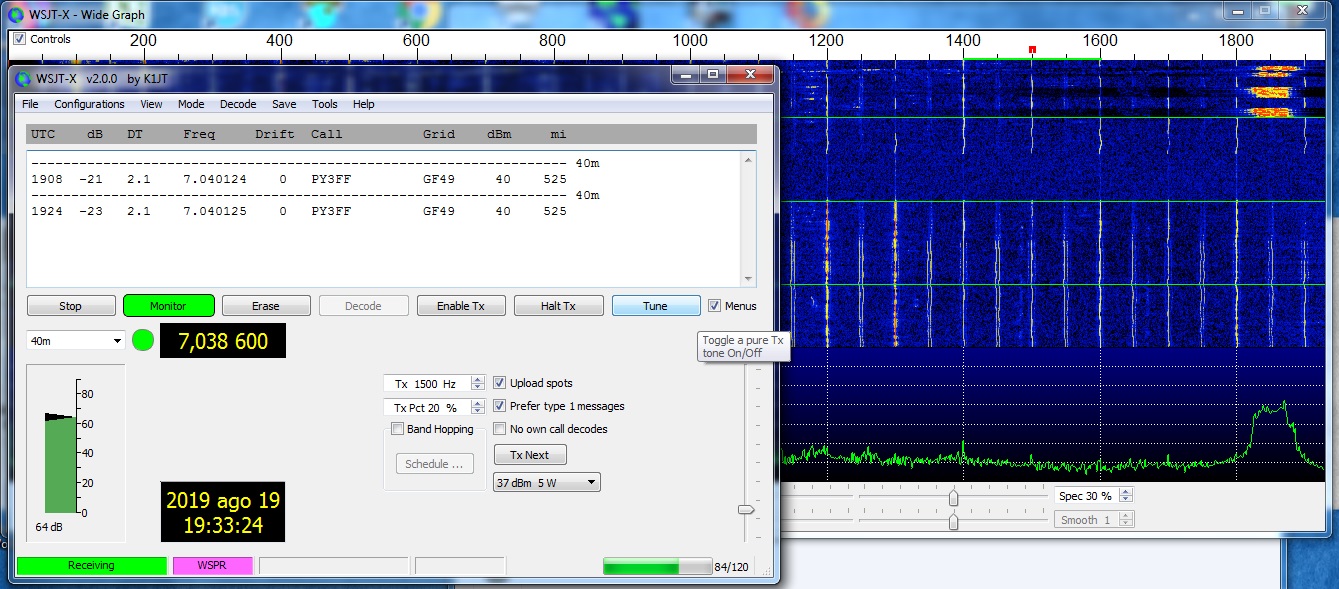This screenshot has height=589, width=1339.
Task: Click the 7,038 600 dial frequency display
Action: click(x=223, y=341)
